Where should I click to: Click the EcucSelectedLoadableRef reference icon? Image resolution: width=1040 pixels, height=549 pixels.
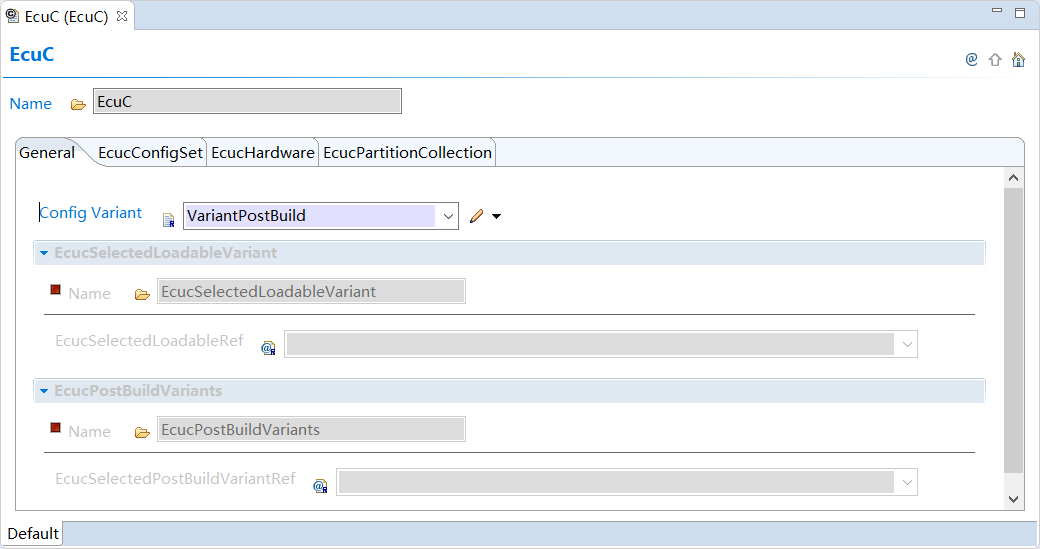[x=268, y=348]
